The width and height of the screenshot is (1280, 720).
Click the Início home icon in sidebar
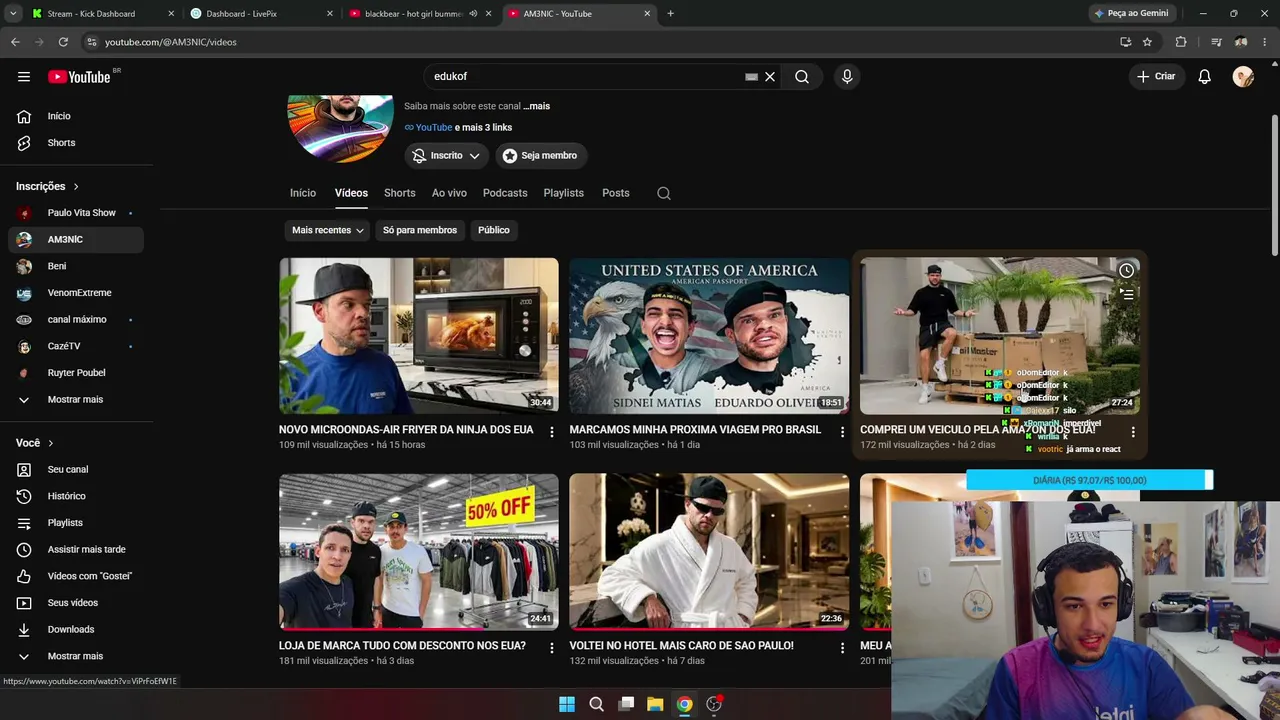coord(24,116)
